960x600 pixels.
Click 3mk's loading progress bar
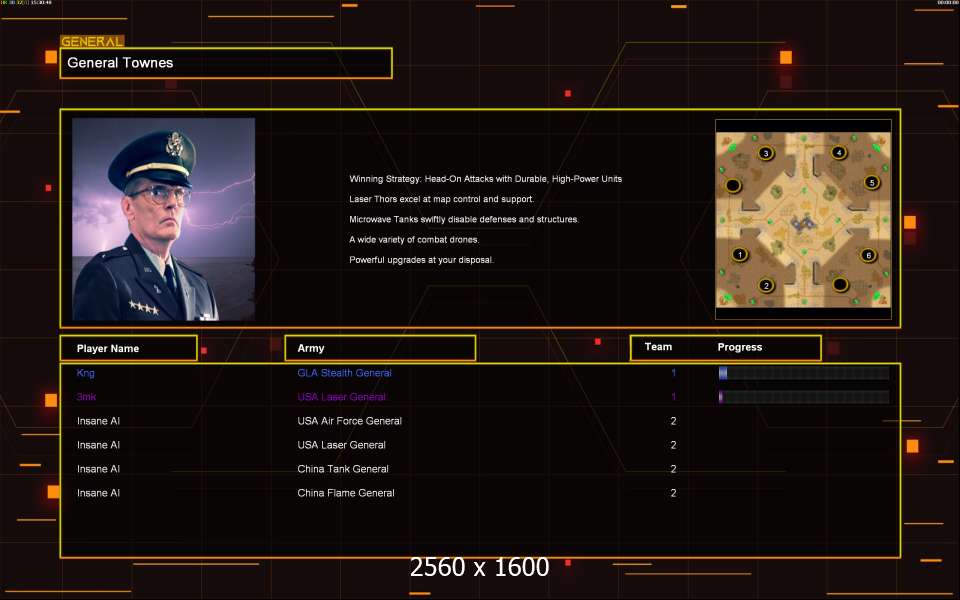point(804,397)
